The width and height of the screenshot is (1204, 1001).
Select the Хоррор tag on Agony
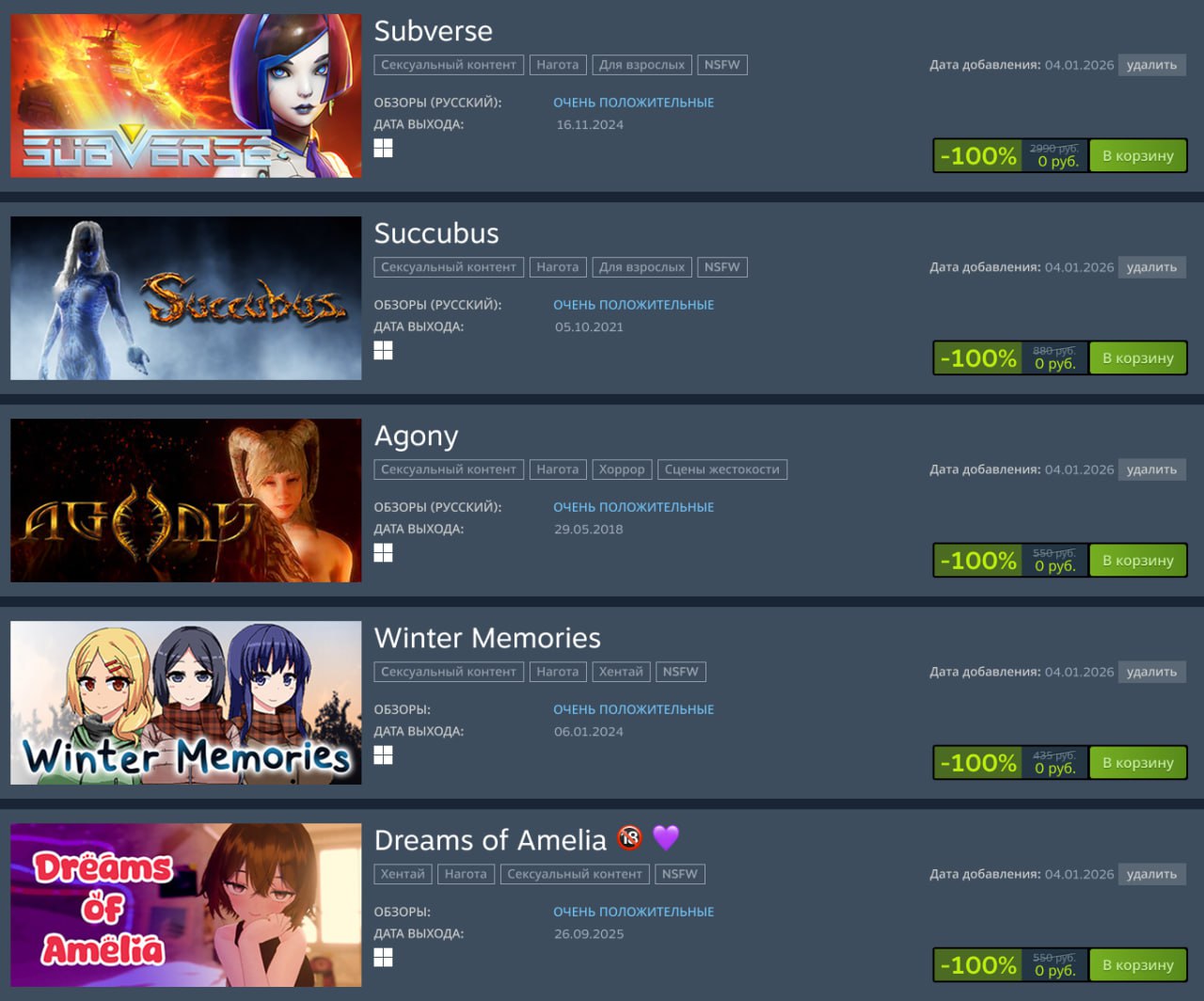(x=622, y=469)
